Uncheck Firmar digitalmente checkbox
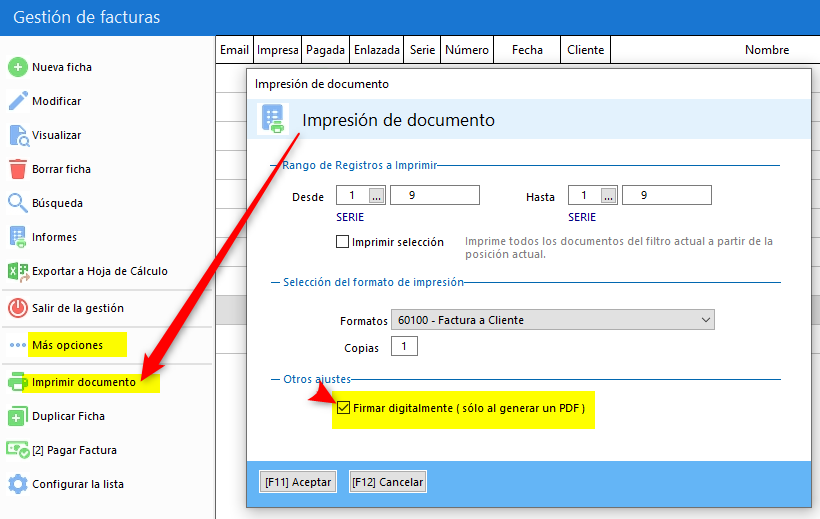Image resolution: width=820 pixels, height=519 pixels. pos(344,408)
